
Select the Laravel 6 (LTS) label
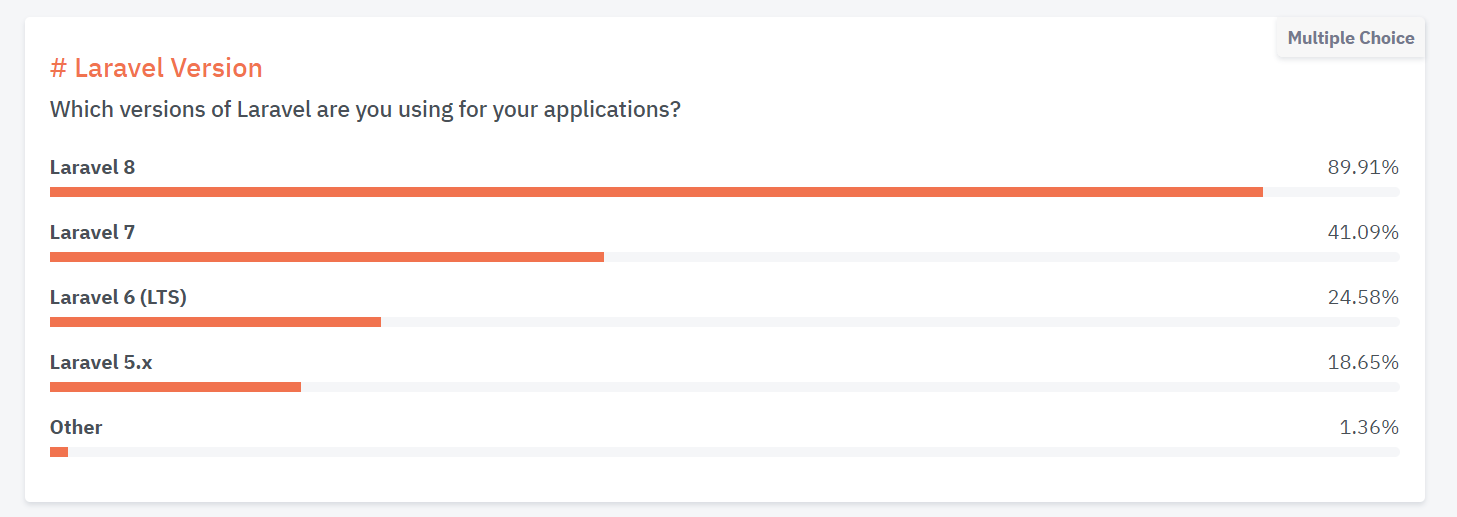[118, 297]
